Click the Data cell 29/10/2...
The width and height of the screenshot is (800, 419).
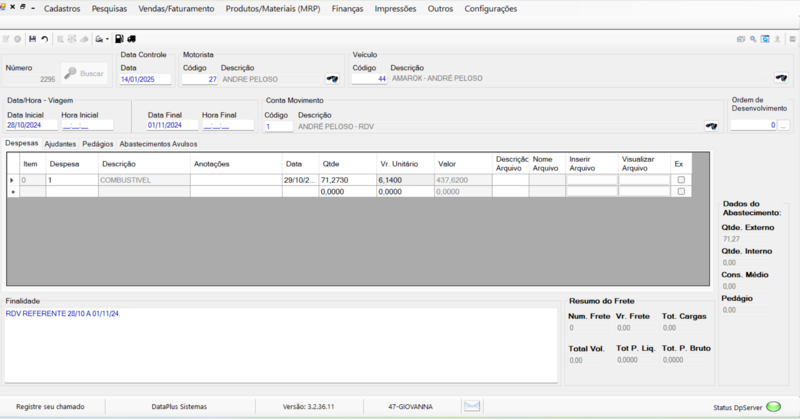[301, 180]
